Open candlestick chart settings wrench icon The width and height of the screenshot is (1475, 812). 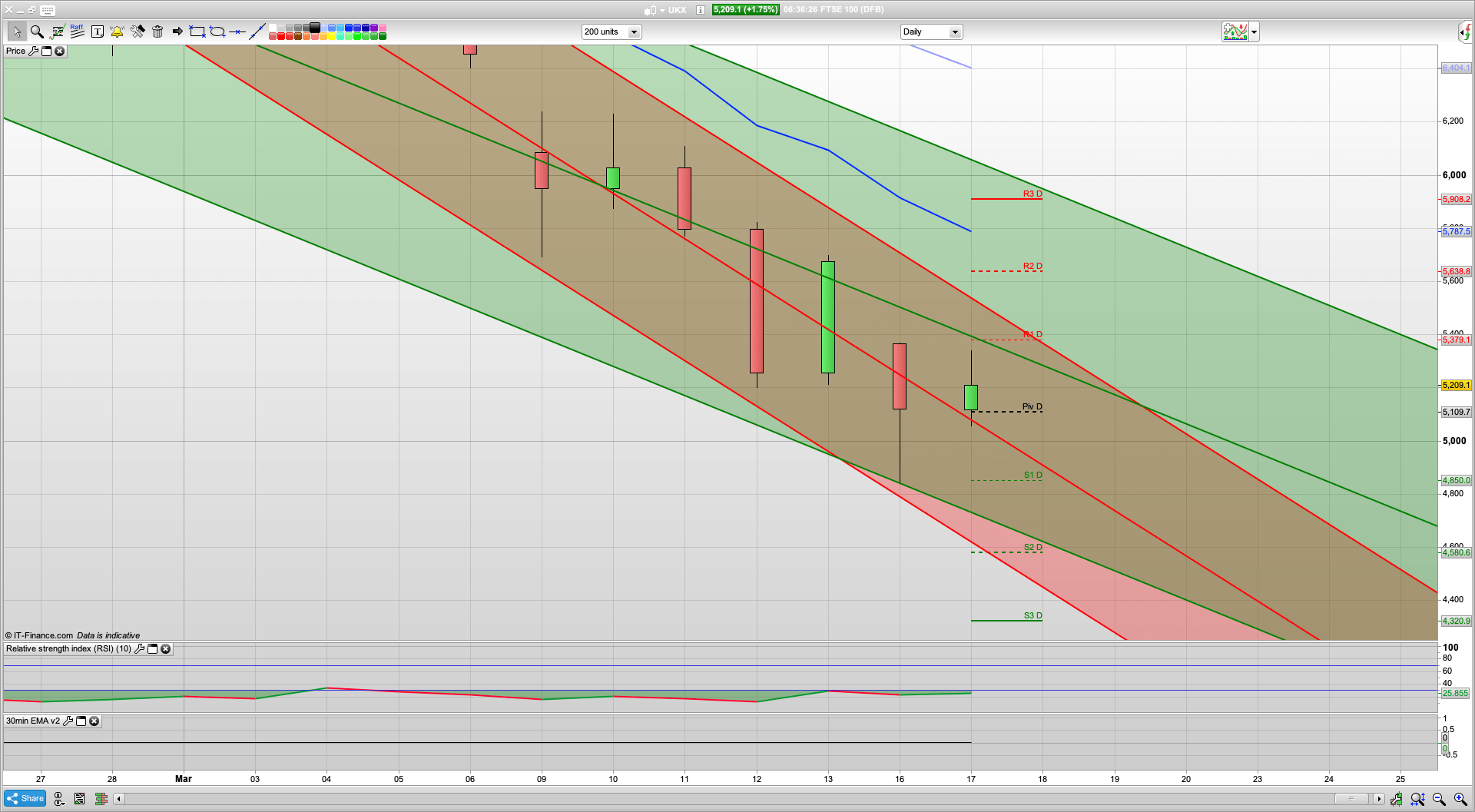pyautogui.click(x=1396, y=799)
